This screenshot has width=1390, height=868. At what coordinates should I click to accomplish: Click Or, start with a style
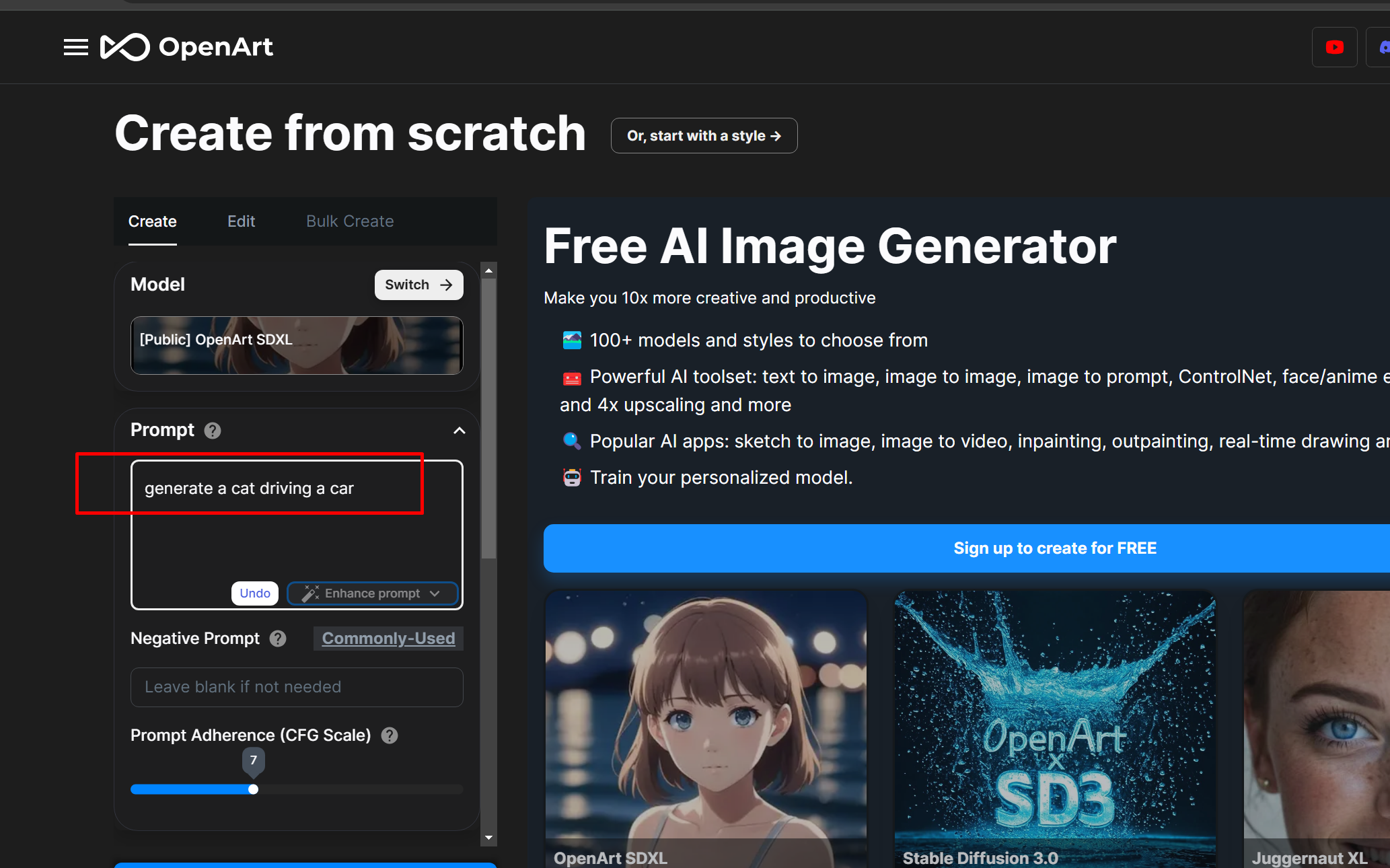tap(704, 136)
